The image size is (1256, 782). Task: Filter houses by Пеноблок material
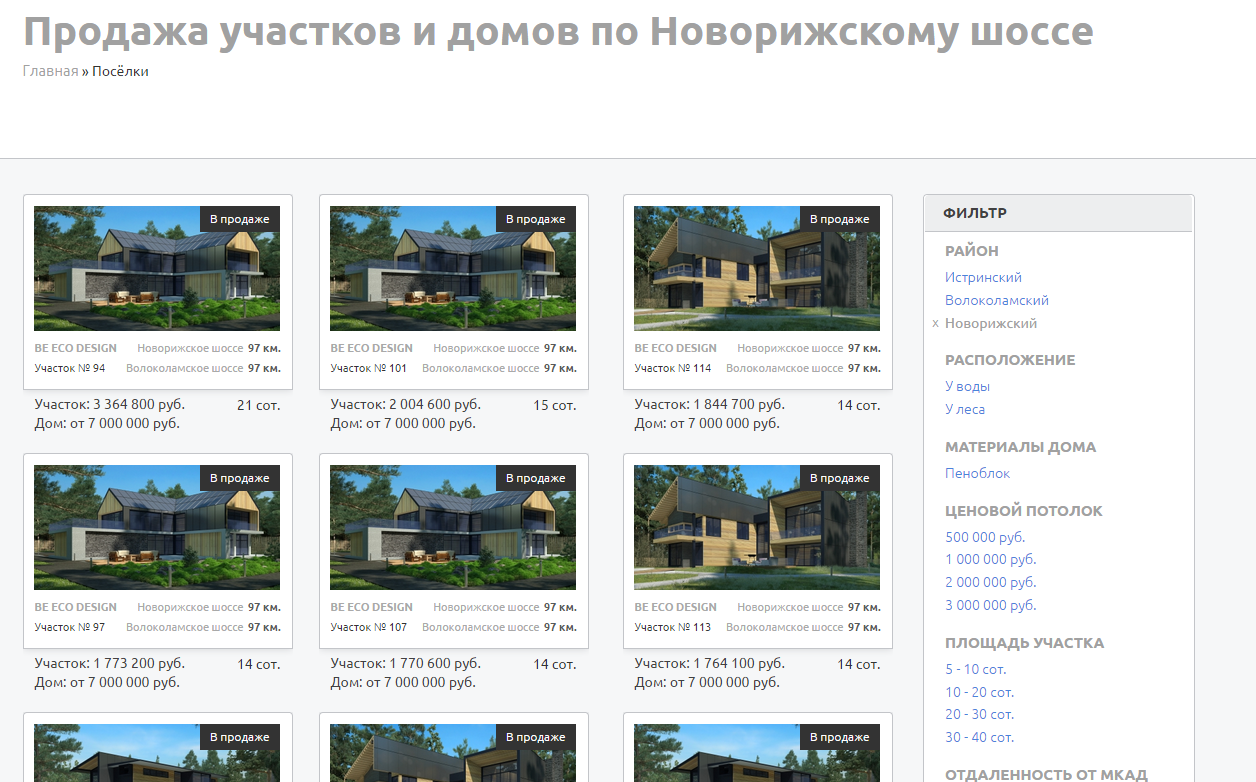977,473
